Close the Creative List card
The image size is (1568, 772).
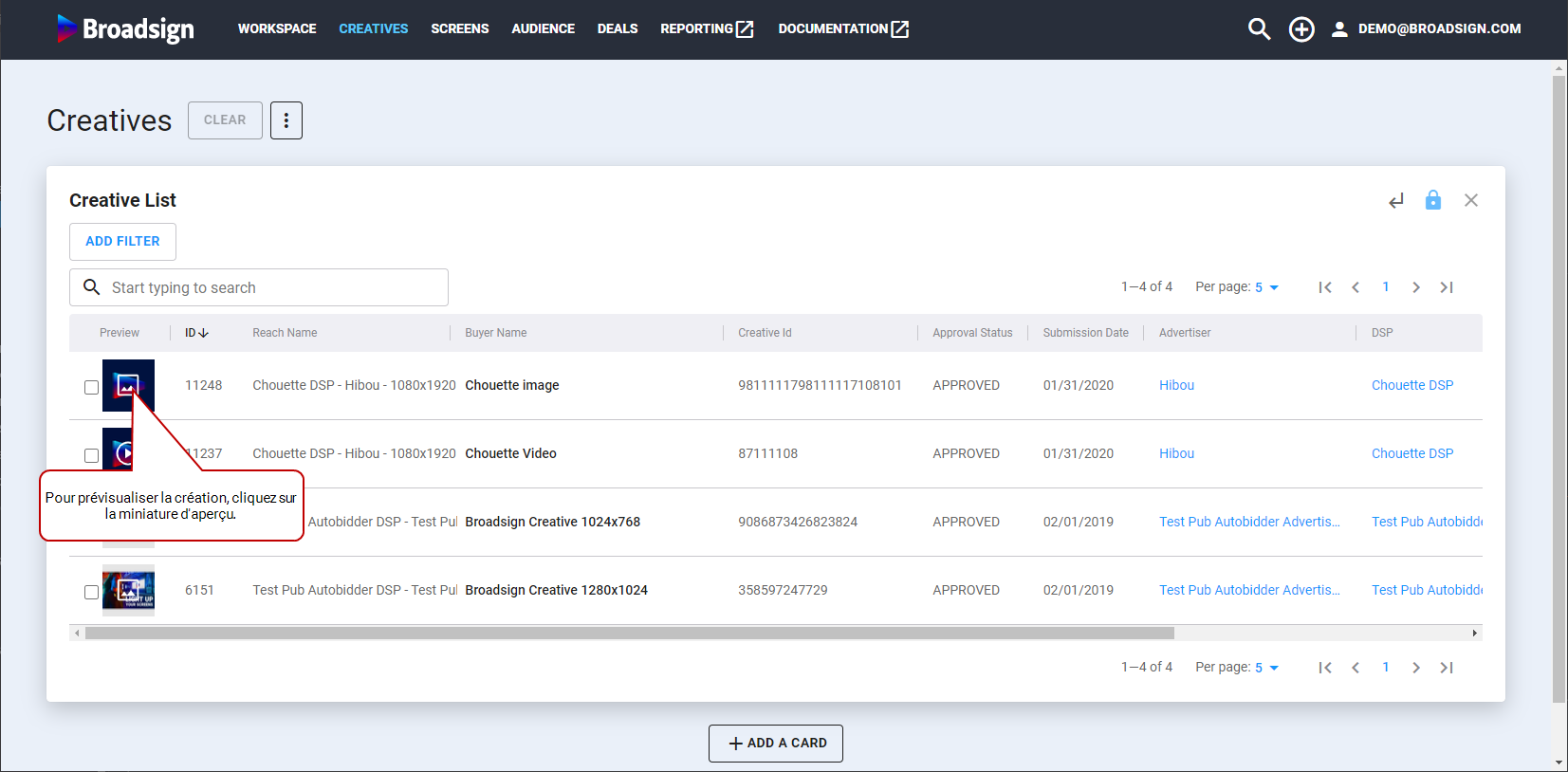tap(1470, 200)
